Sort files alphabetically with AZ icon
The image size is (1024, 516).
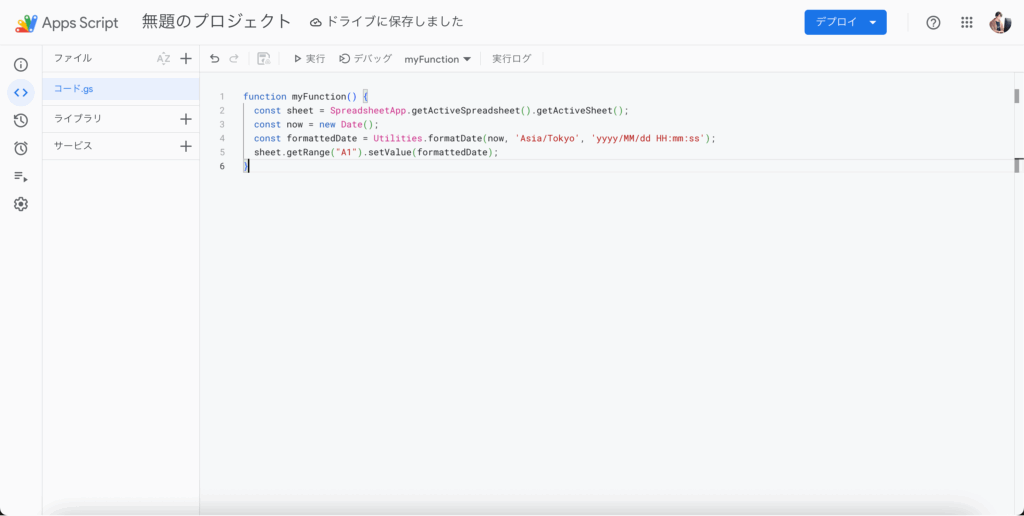(x=163, y=59)
